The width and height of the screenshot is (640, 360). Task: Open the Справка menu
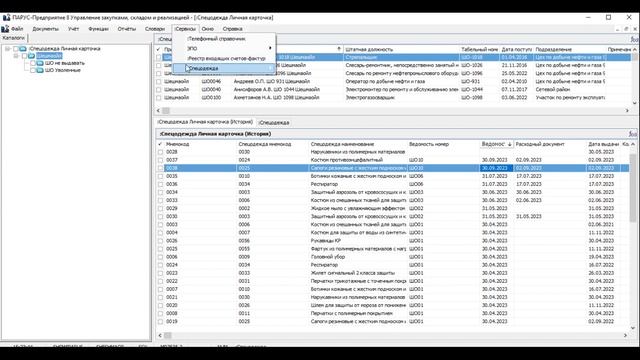point(233,29)
